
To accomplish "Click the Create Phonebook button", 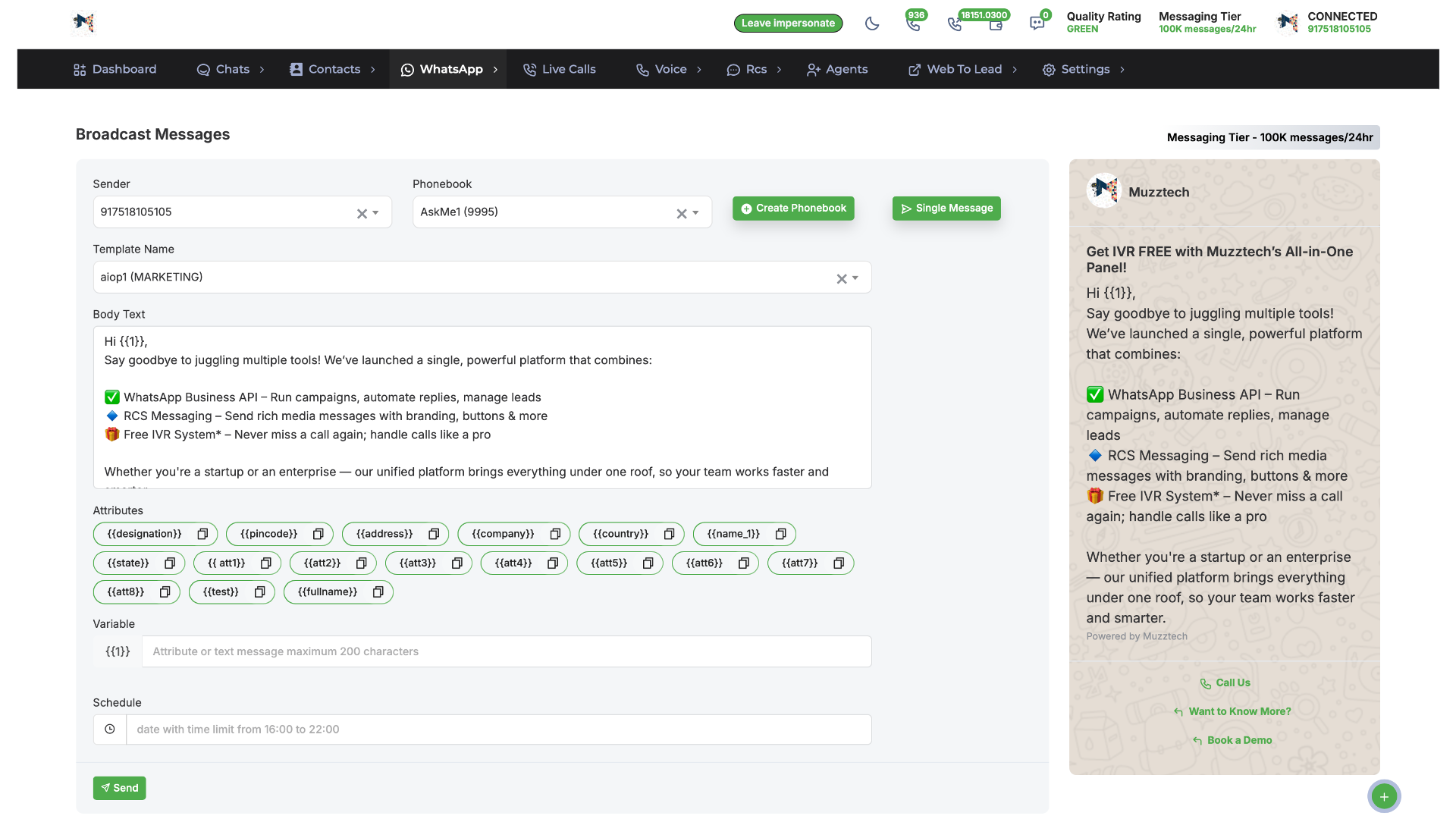I will 793,209.
